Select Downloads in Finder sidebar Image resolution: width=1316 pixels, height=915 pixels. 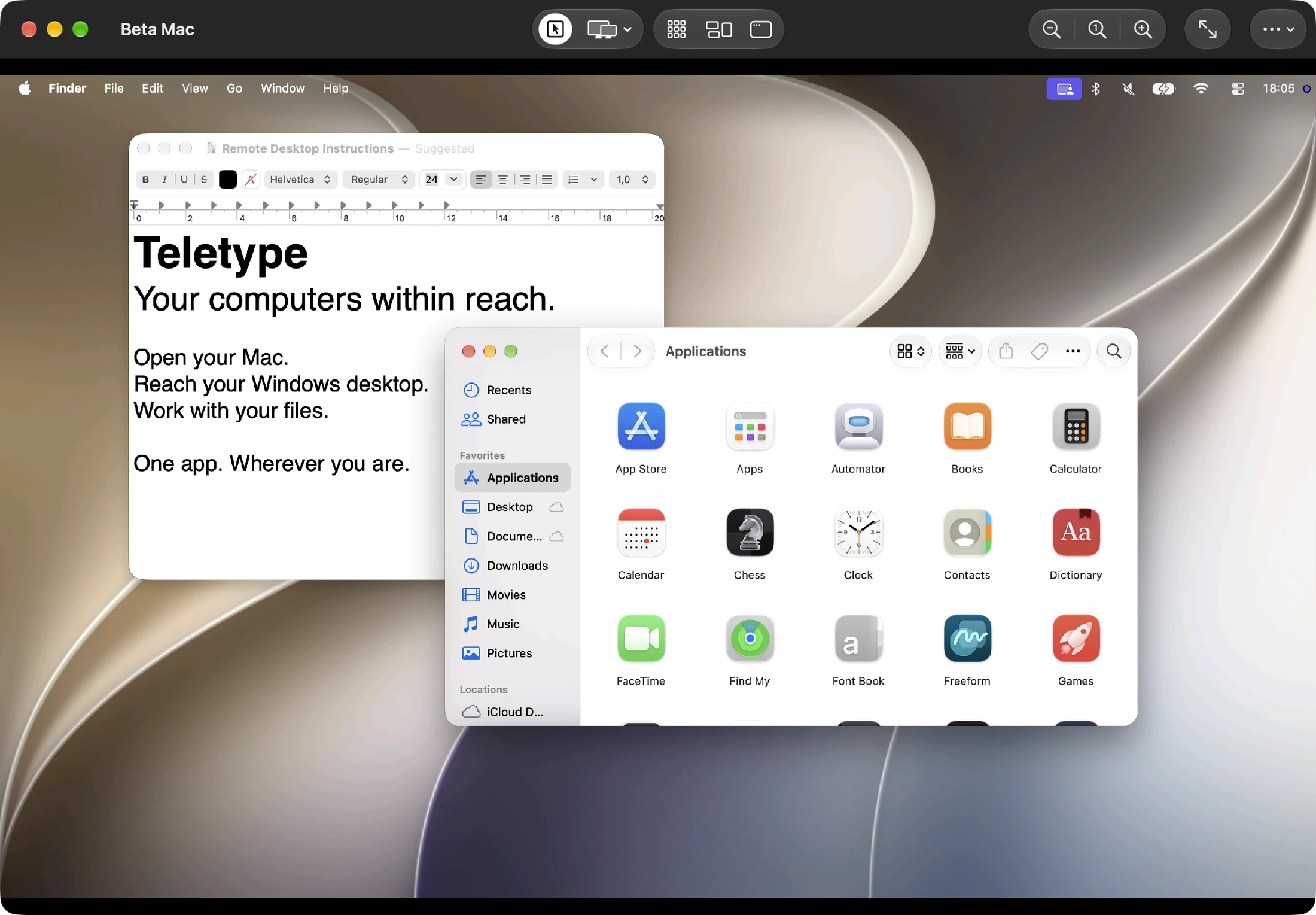pyautogui.click(x=511, y=566)
